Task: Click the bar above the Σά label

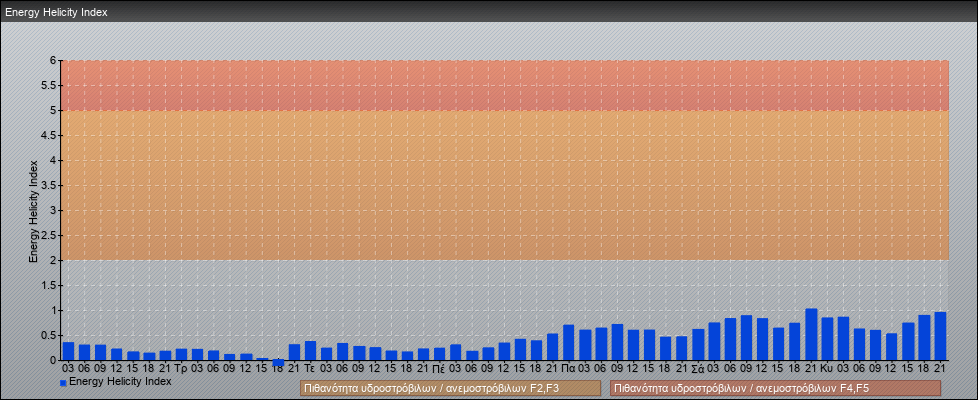Action: [698, 344]
